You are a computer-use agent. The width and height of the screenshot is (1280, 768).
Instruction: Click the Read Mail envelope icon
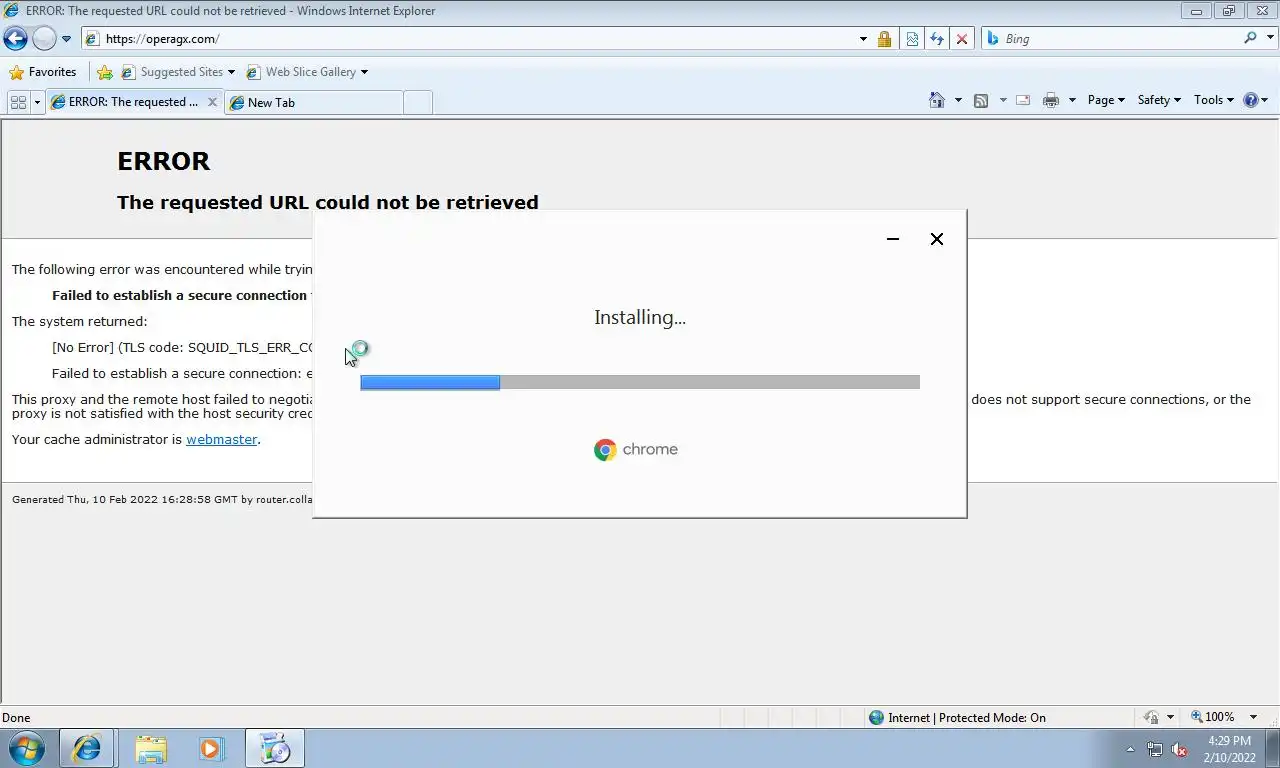coord(1023,100)
